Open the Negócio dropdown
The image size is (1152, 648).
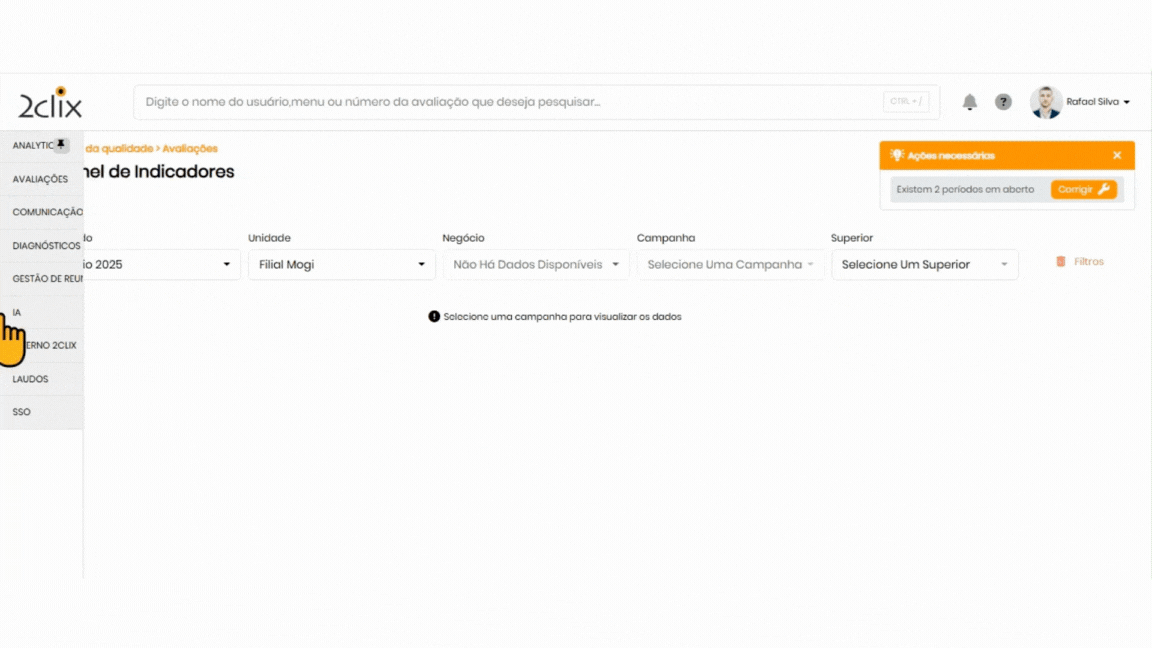pos(536,265)
